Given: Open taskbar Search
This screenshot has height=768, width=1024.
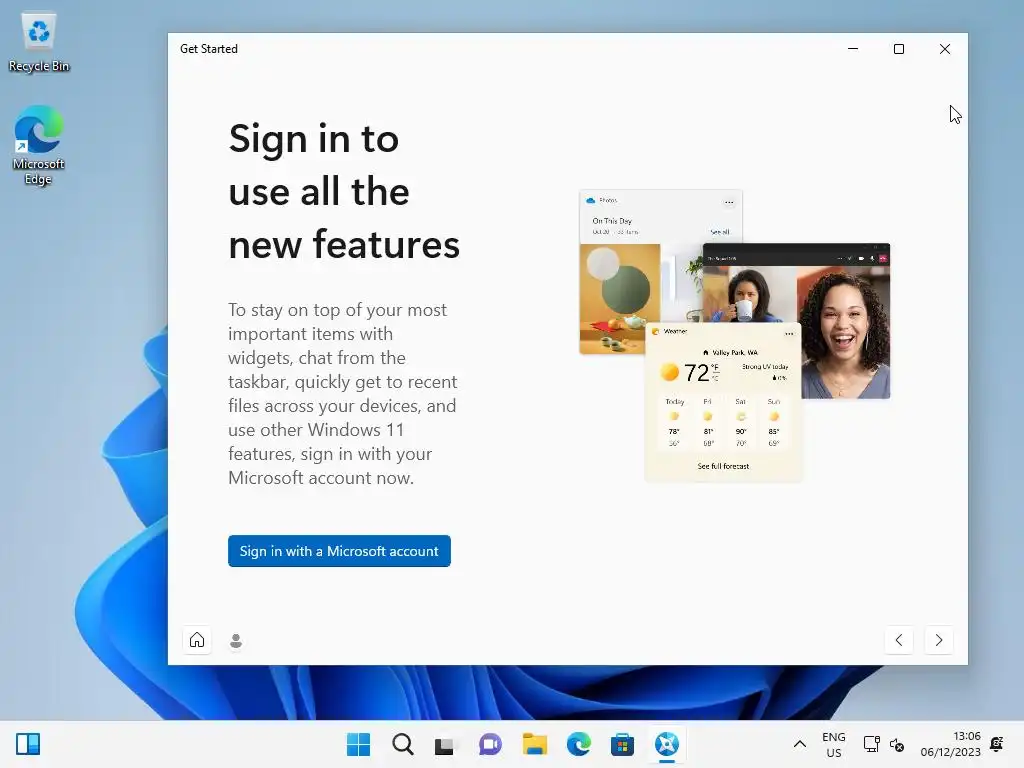Looking at the screenshot, I should 402,744.
